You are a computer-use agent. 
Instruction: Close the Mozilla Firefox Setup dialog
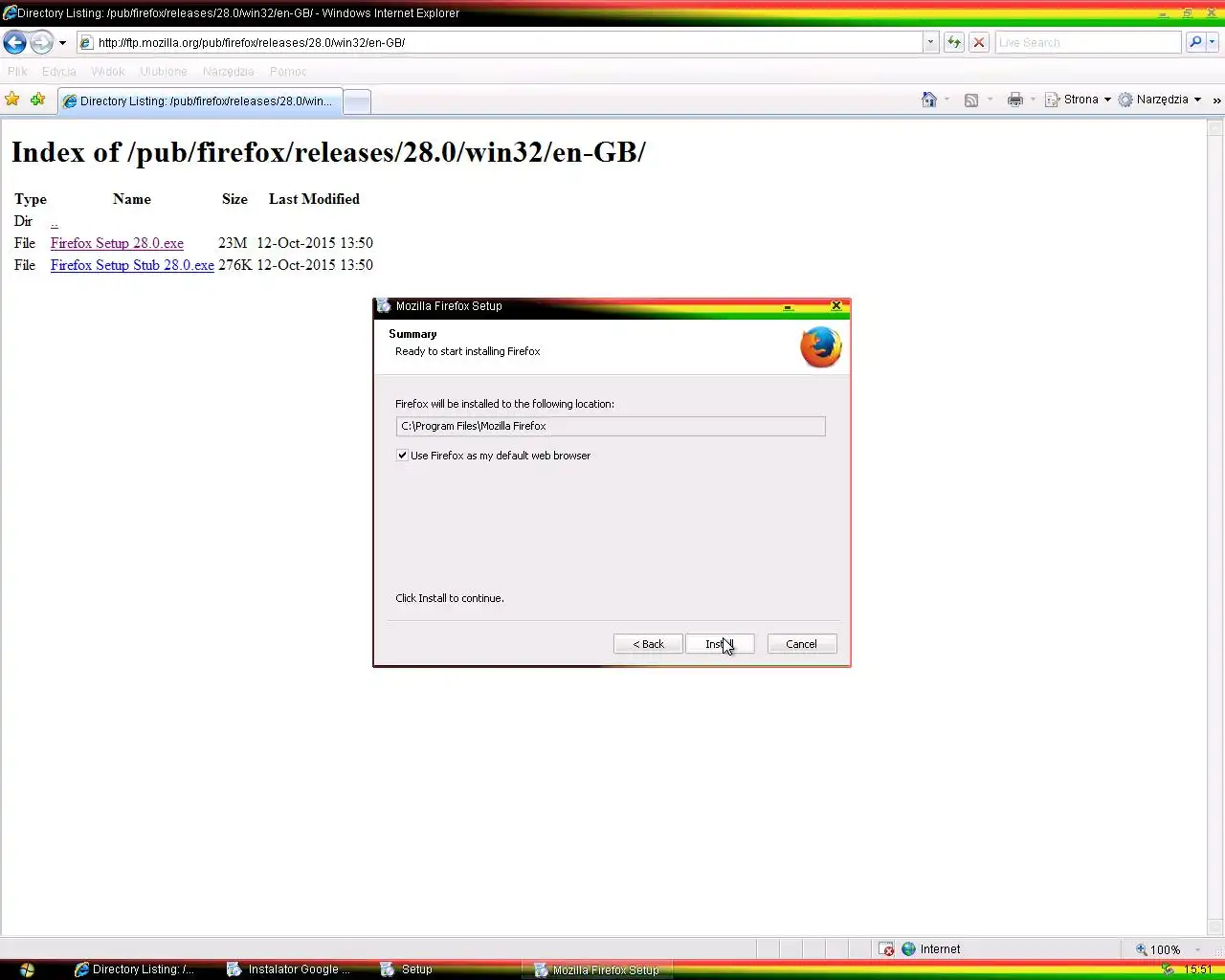point(835,306)
